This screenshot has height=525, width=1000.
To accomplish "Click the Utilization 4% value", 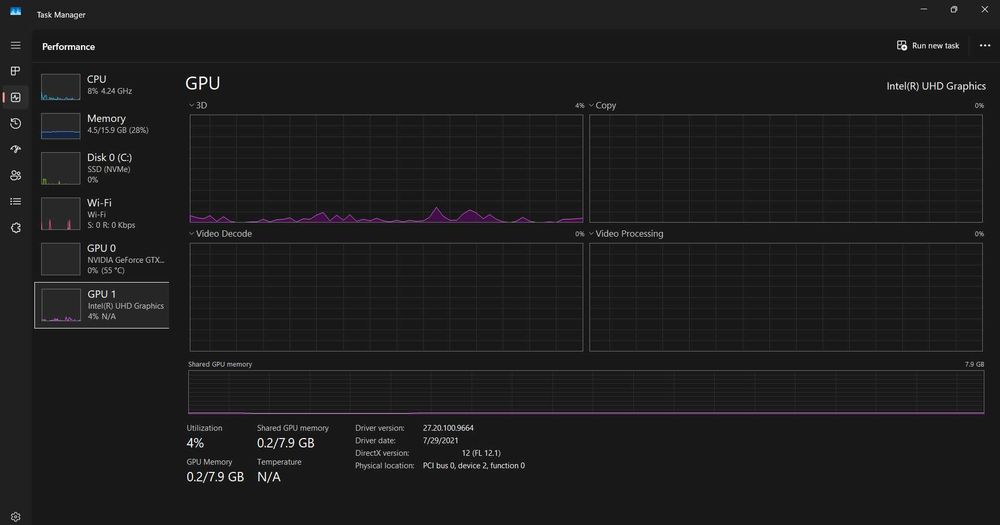I will tap(195, 443).
